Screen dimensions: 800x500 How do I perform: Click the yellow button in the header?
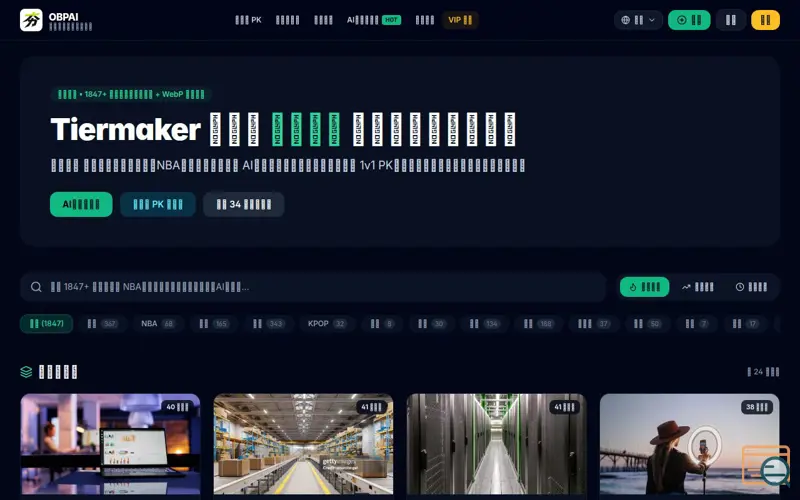765,20
